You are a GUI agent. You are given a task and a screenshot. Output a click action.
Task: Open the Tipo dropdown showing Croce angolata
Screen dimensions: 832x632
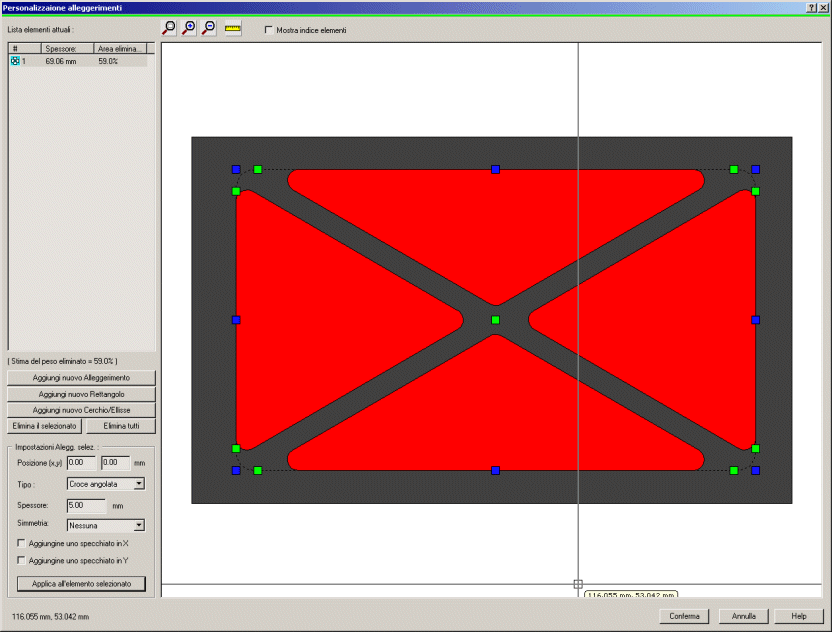106,484
